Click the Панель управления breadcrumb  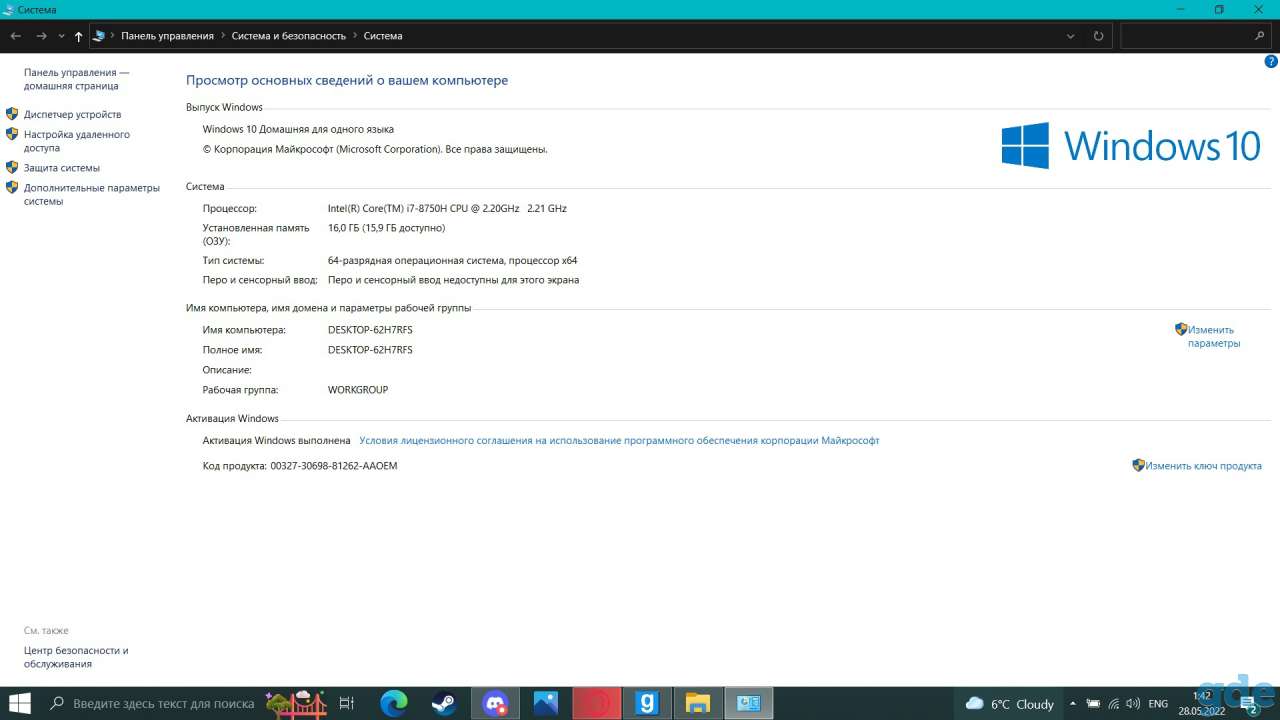tap(167, 36)
